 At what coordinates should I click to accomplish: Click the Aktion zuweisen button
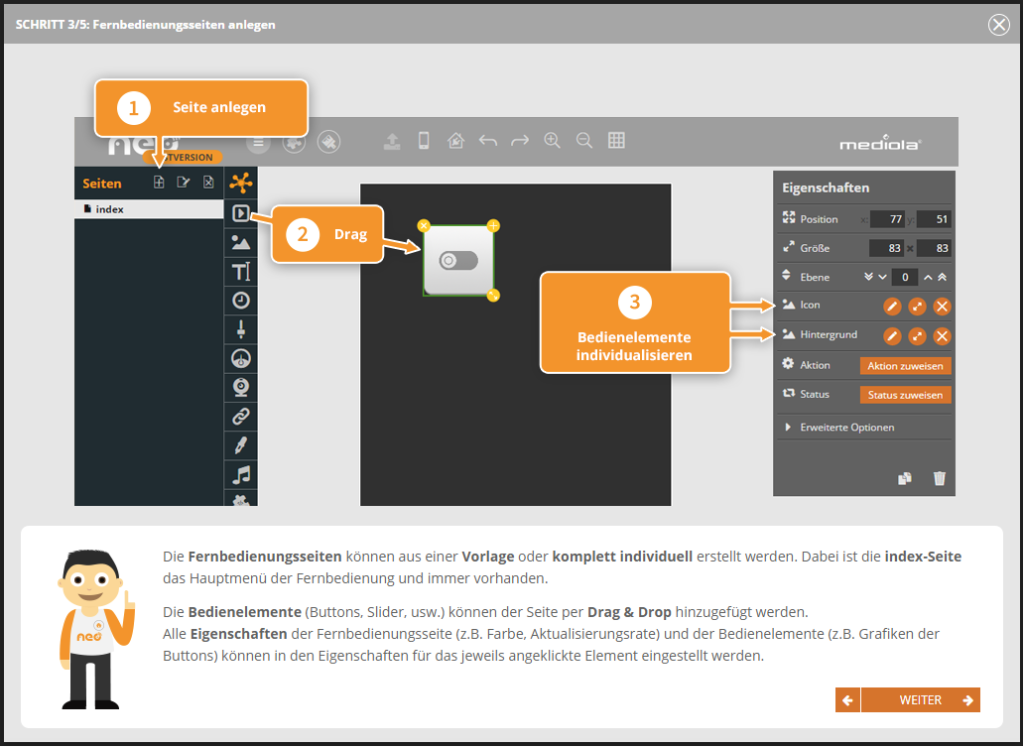pyautogui.click(x=905, y=366)
